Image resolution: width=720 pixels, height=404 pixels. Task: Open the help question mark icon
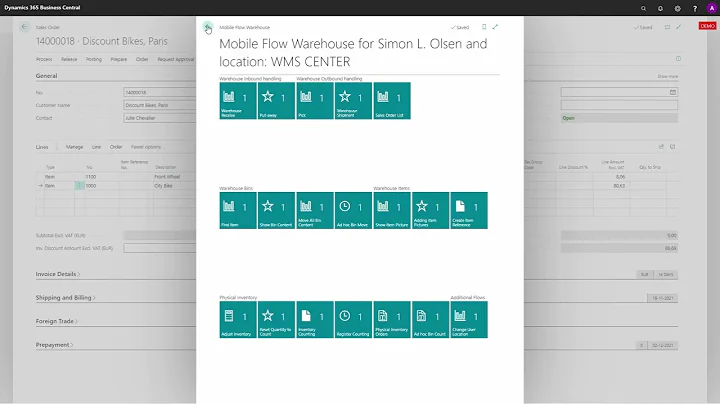point(695,8)
